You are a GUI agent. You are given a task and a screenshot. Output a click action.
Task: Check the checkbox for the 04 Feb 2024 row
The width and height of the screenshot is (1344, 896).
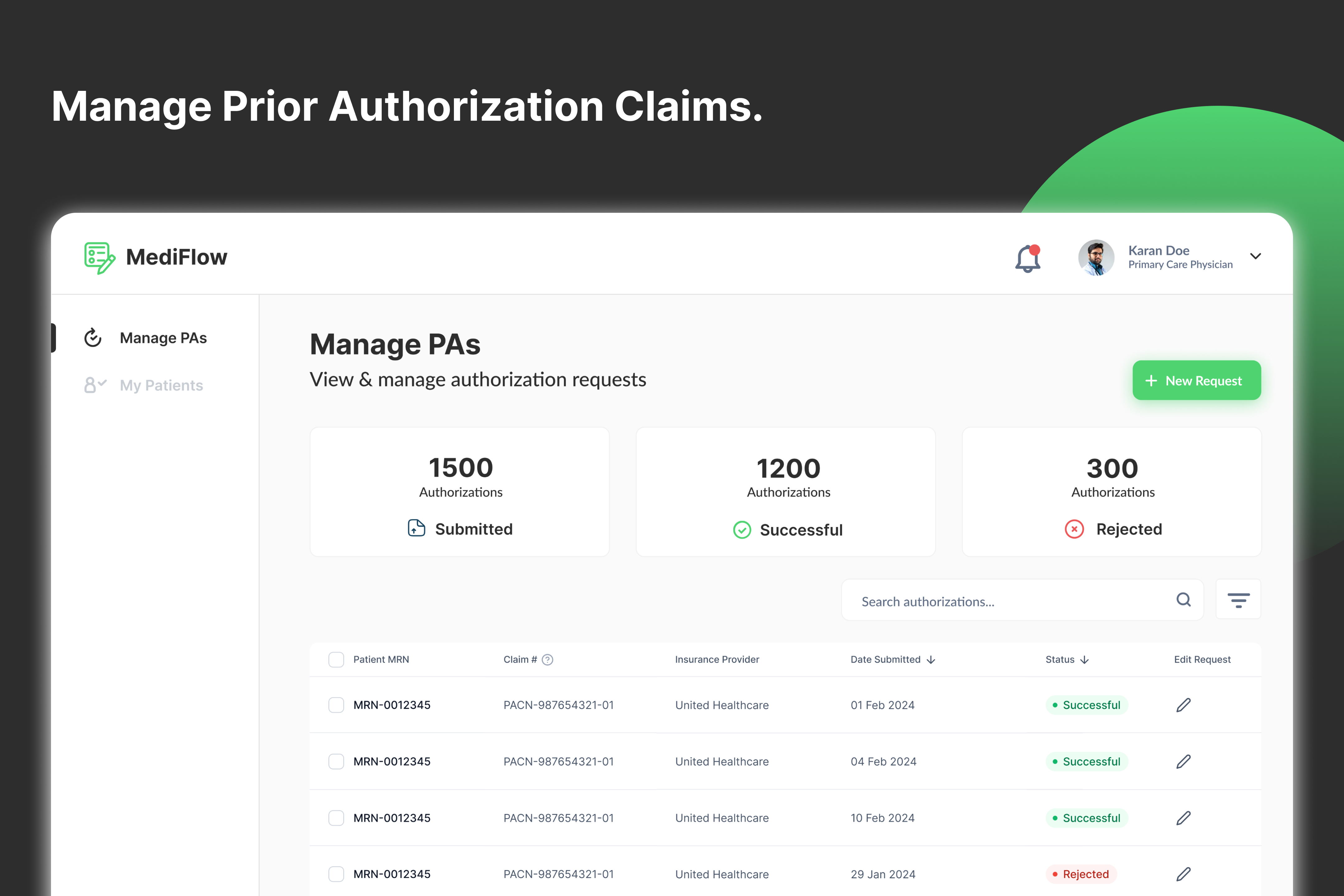pos(336,761)
